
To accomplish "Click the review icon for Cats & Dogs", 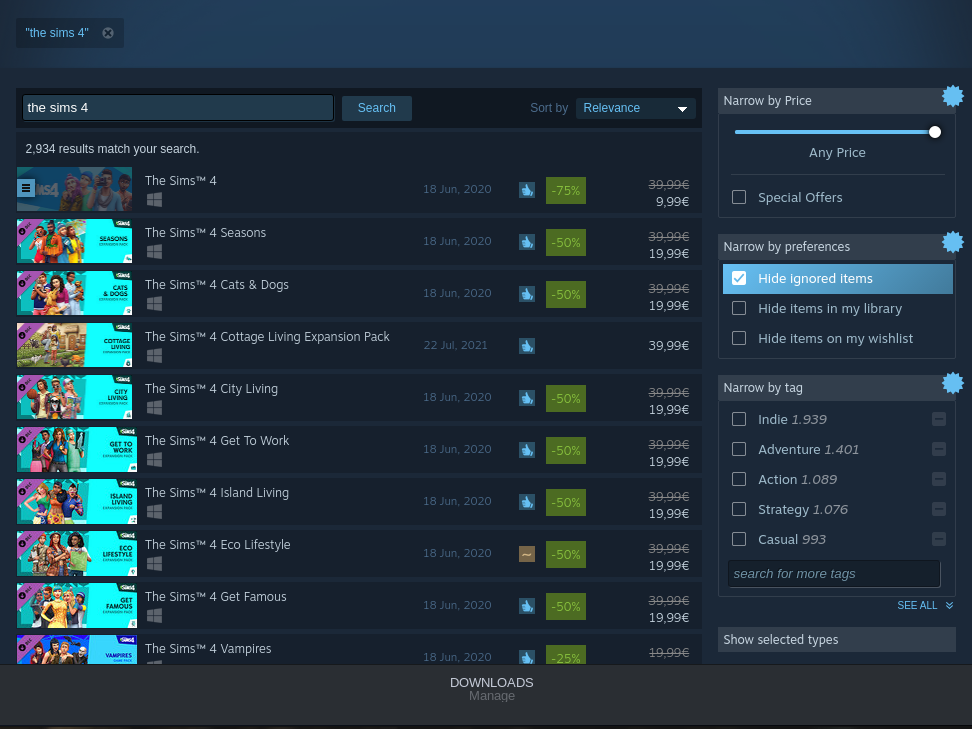I will point(527,294).
